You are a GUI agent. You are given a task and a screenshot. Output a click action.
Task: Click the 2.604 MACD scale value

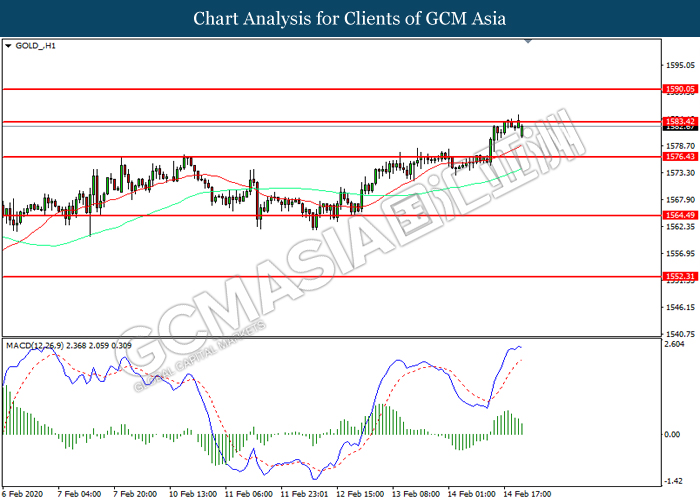pyautogui.click(x=674, y=344)
